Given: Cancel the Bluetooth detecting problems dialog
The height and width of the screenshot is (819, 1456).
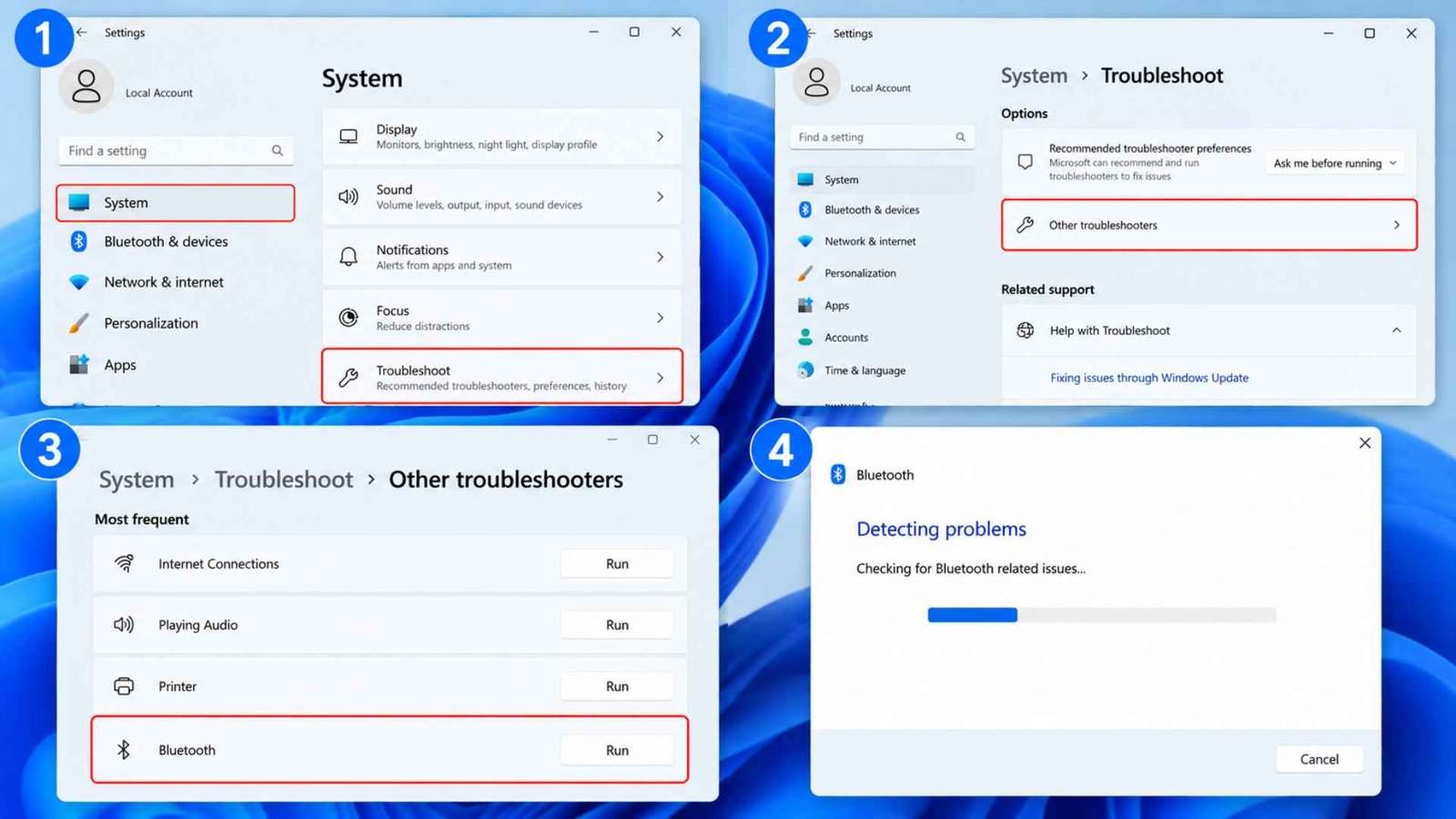Looking at the screenshot, I should [x=1319, y=759].
